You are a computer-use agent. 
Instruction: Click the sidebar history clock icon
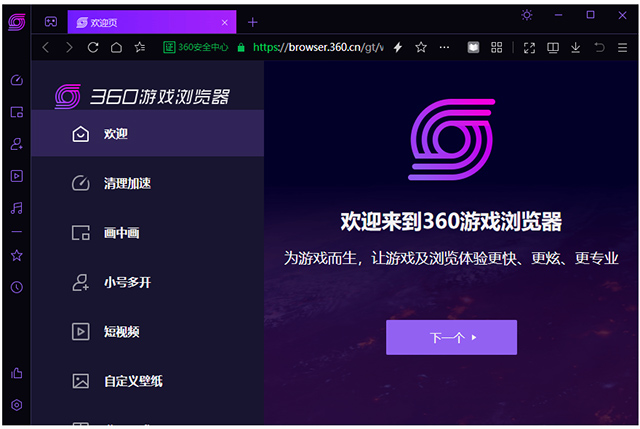point(17,287)
